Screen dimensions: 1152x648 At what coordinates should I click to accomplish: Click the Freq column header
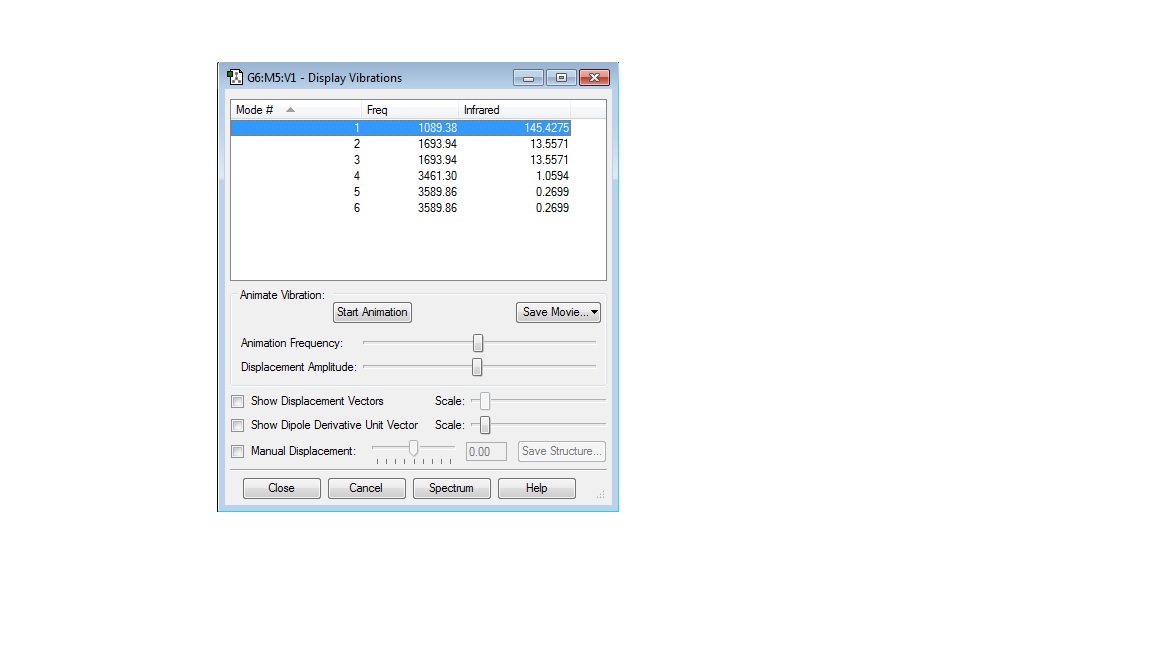410,109
